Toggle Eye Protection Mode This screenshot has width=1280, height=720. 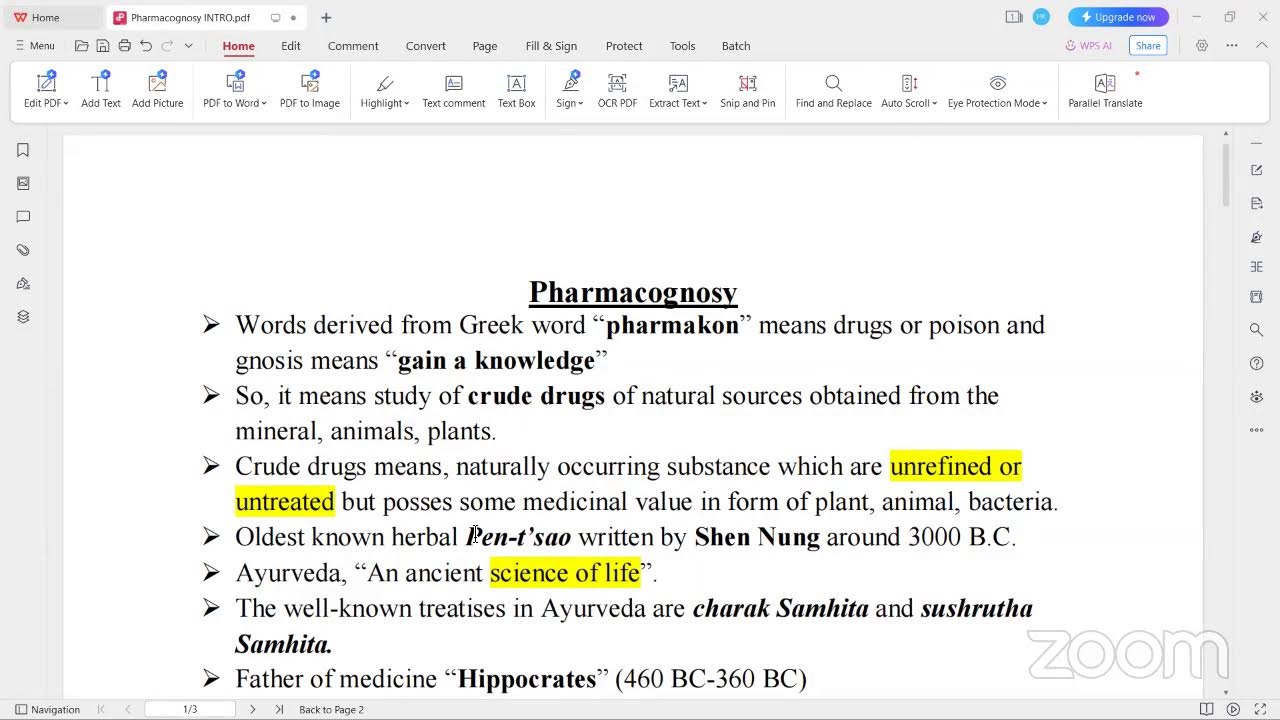coord(997,90)
